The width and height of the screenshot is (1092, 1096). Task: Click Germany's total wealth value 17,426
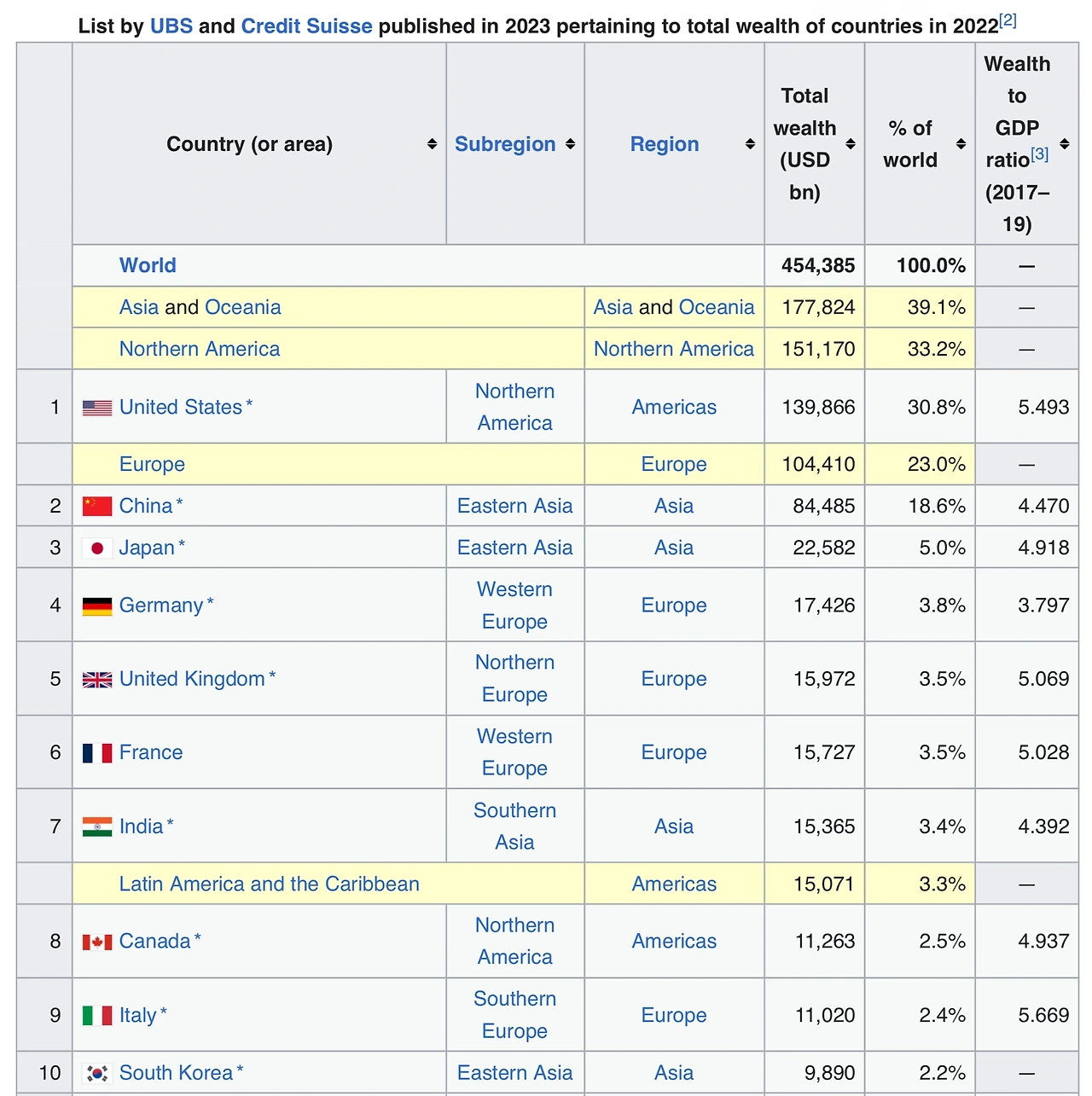coord(824,606)
